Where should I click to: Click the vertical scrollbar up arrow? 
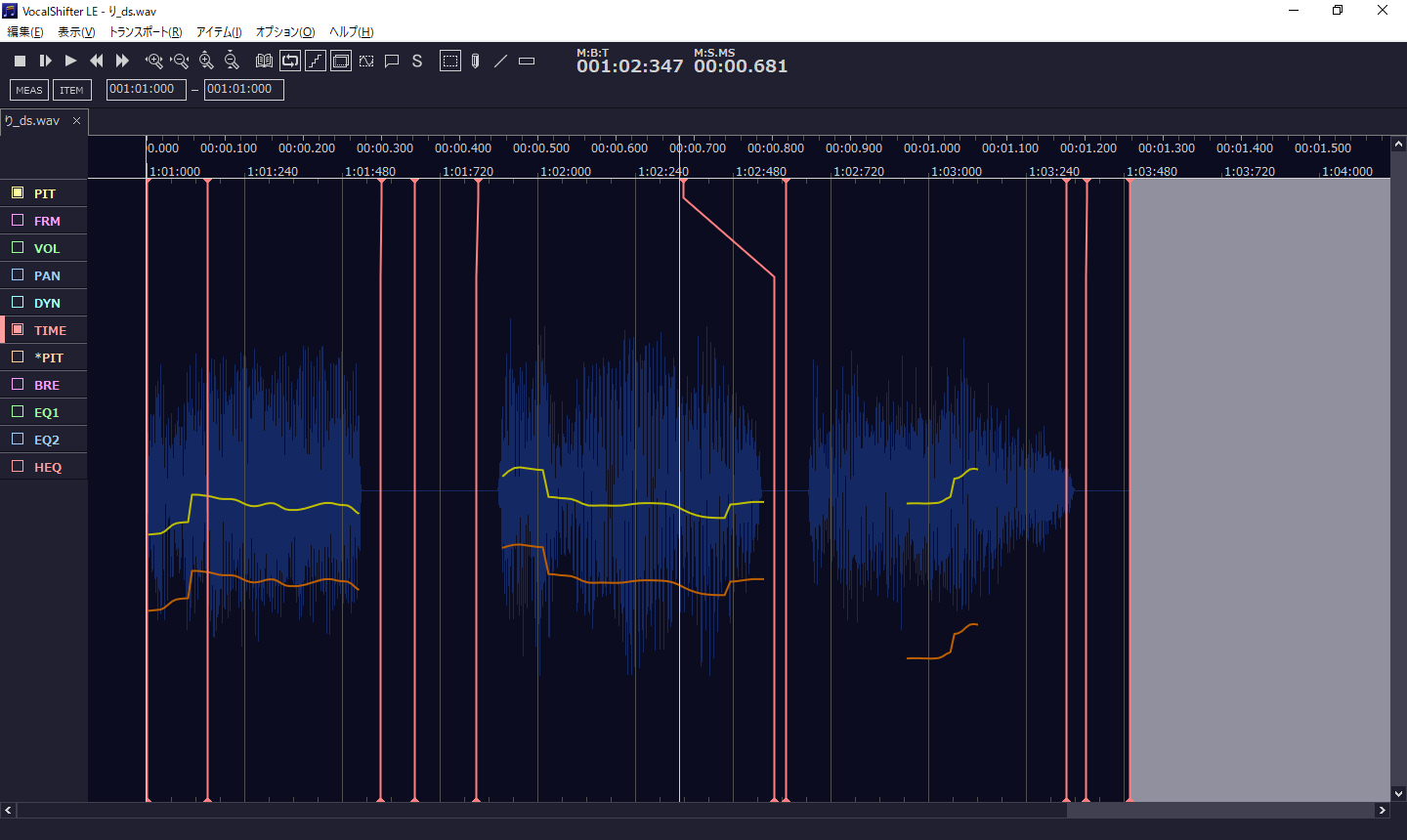(x=1398, y=145)
